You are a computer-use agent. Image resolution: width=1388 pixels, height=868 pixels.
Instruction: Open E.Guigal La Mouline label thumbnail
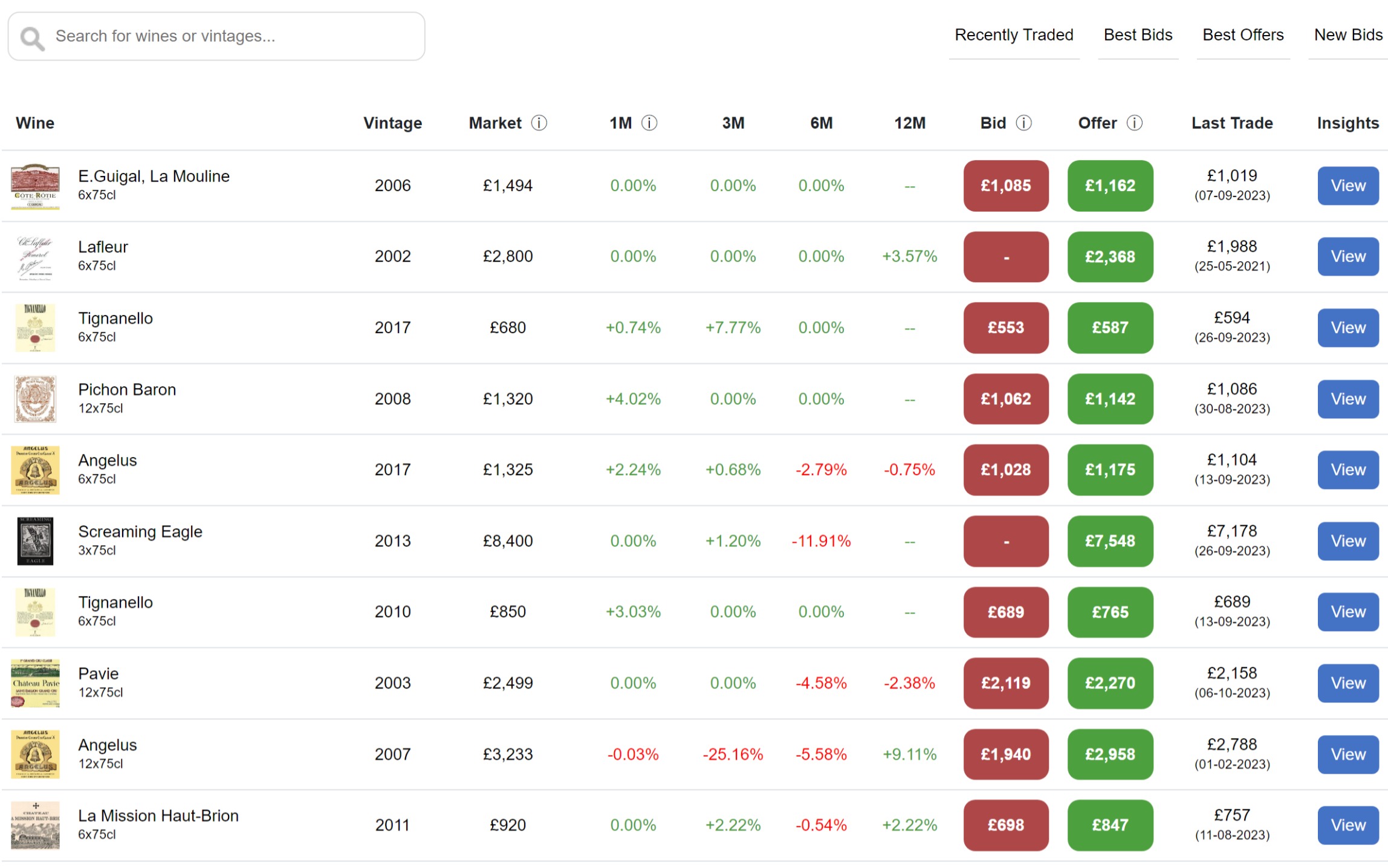coord(35,186)
